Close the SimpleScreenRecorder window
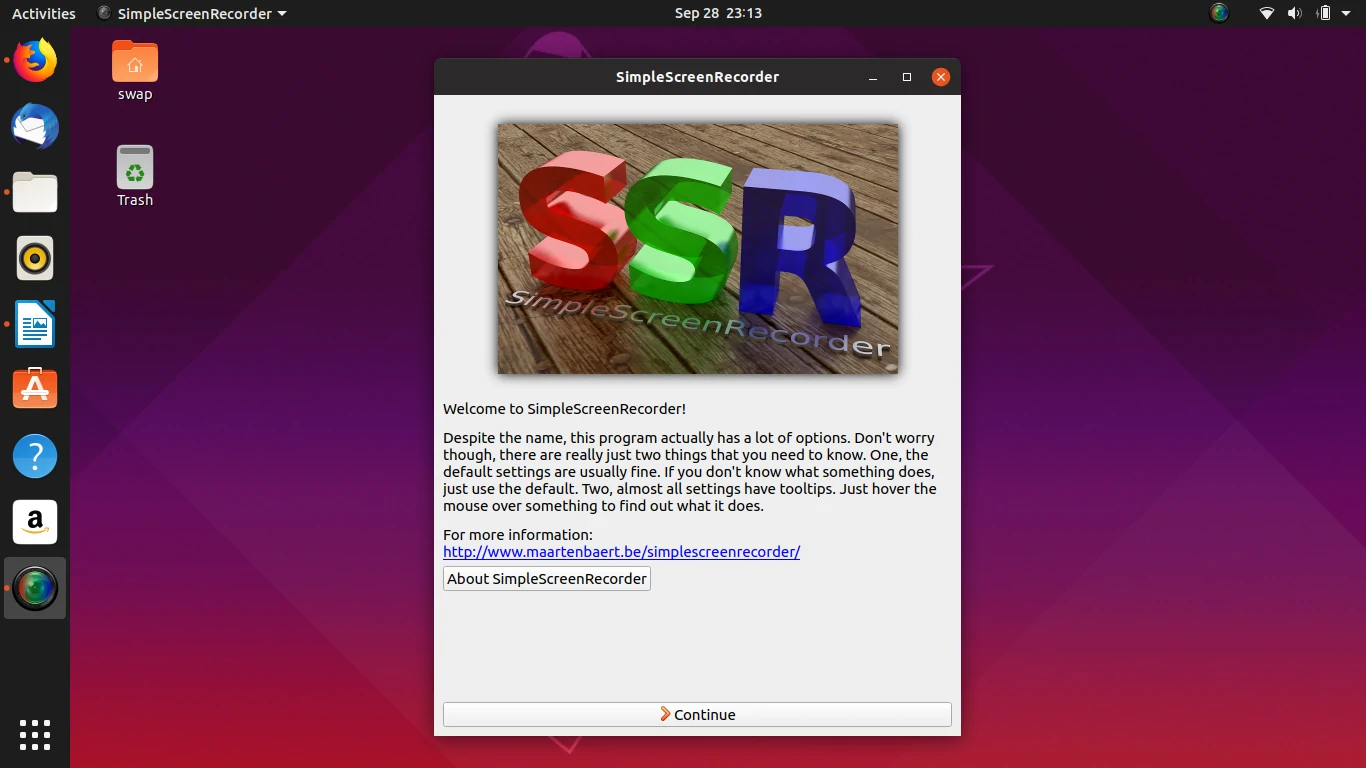This screenshot has height=768, width=1366. coord(940,77)
